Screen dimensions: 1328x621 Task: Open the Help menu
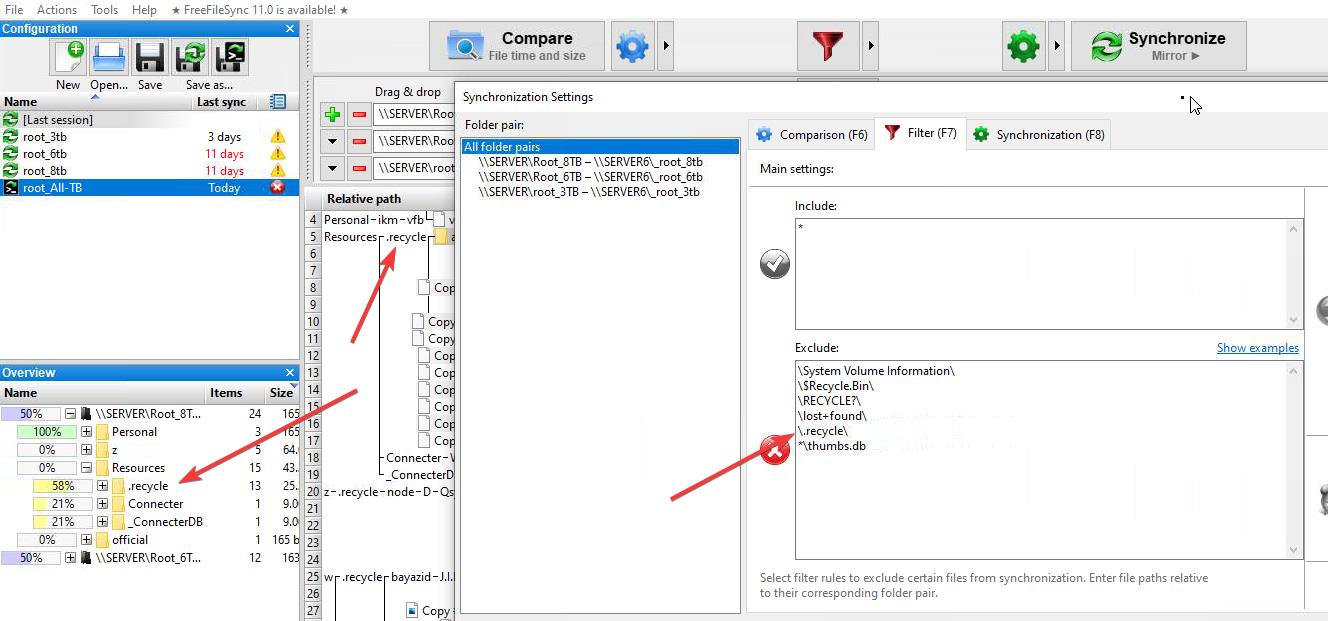(144, 9)
